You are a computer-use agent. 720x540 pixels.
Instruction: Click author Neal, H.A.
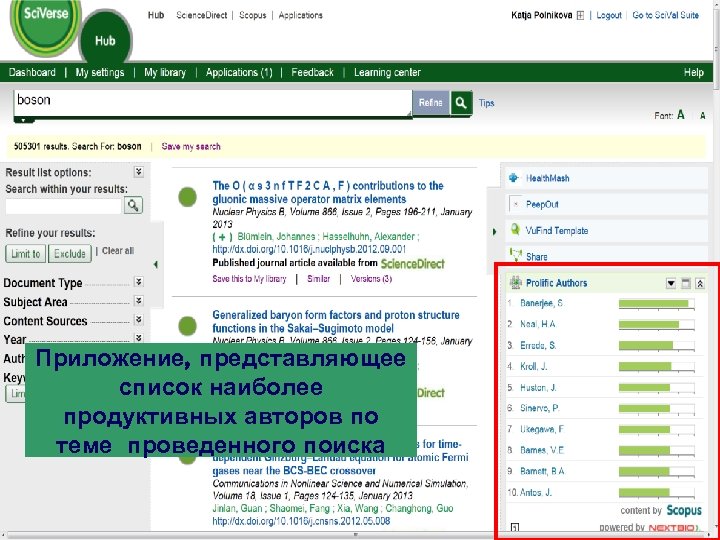(x=538, y=324)
